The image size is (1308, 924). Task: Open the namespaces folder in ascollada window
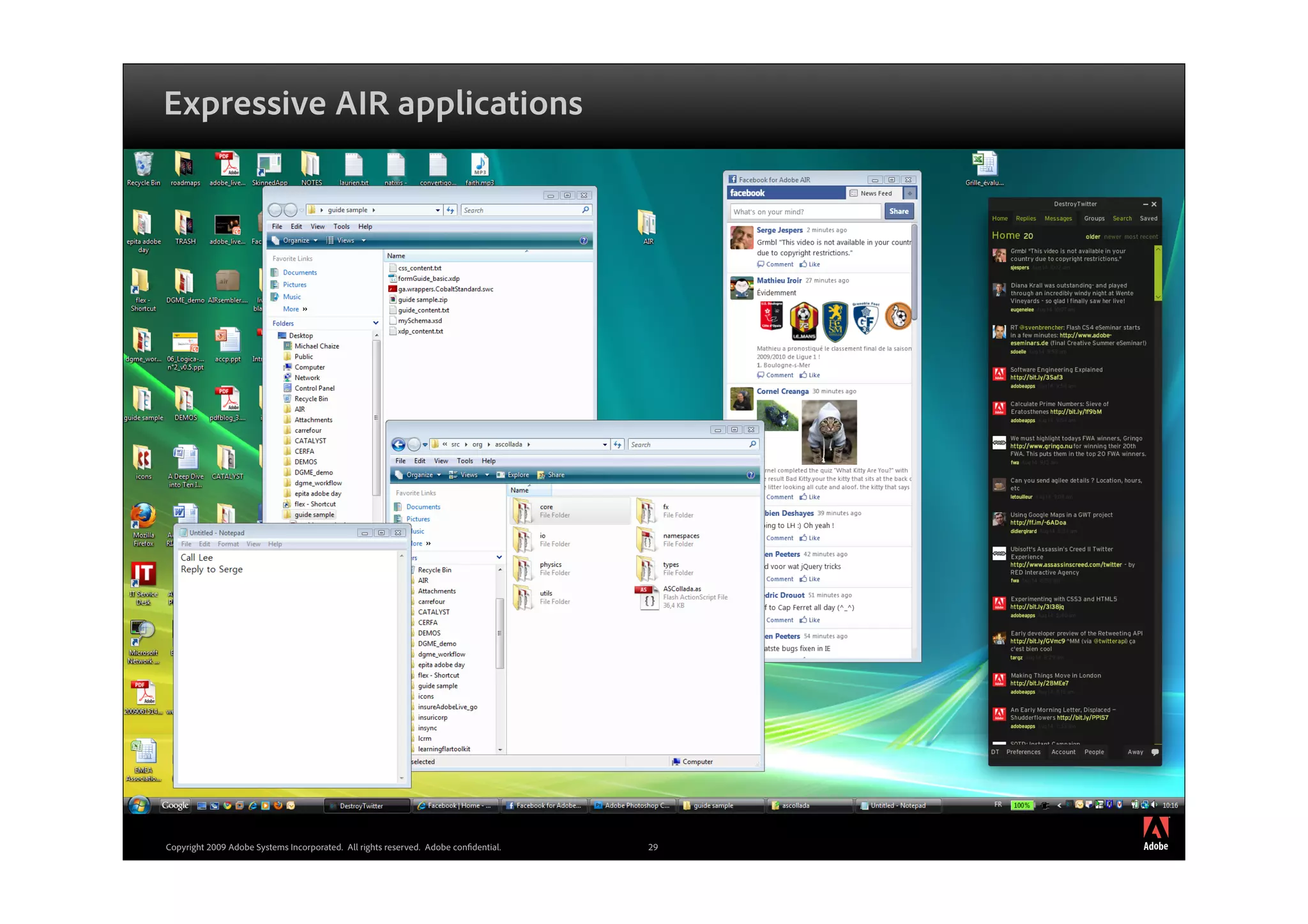[x=668, y=540]
